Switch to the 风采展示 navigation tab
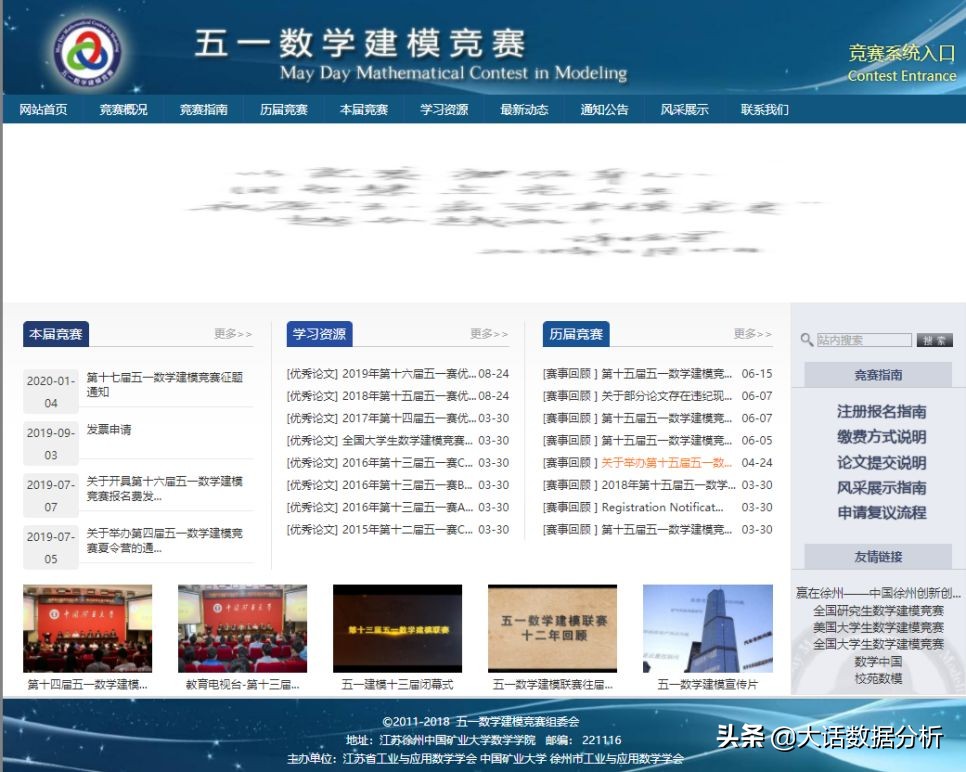The height and width of the screenshot is (772, 966). click(x=684, y=110)
